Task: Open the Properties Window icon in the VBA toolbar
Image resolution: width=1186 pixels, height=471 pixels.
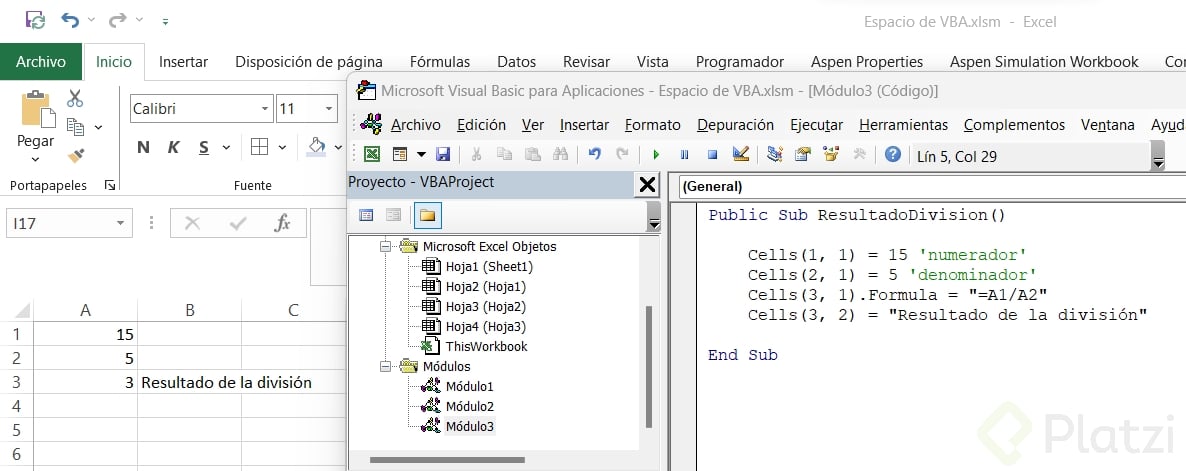Action: [x=803, y=155]
